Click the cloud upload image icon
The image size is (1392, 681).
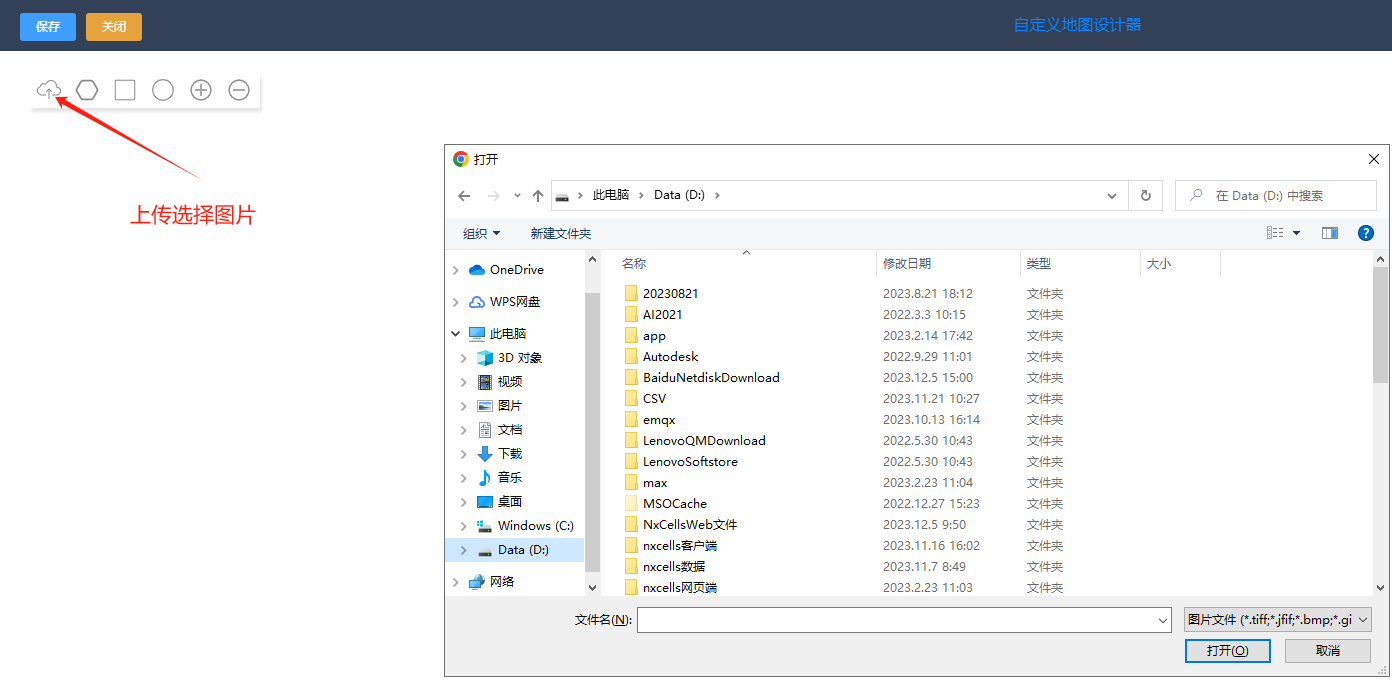[48, 90]
